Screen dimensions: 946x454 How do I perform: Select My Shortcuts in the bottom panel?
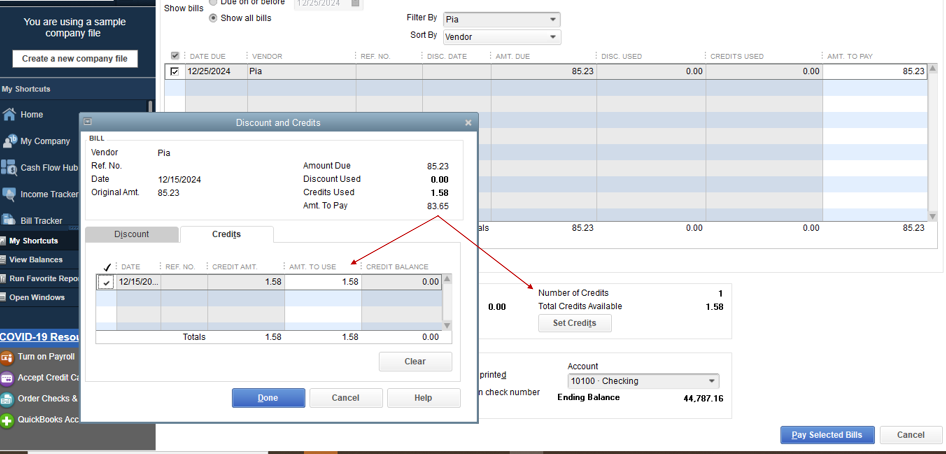pos(34,241)
